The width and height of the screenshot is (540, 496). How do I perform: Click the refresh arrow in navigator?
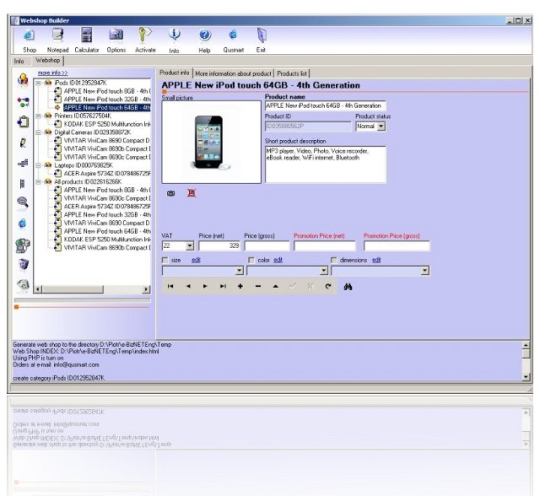tap(328, 286)
